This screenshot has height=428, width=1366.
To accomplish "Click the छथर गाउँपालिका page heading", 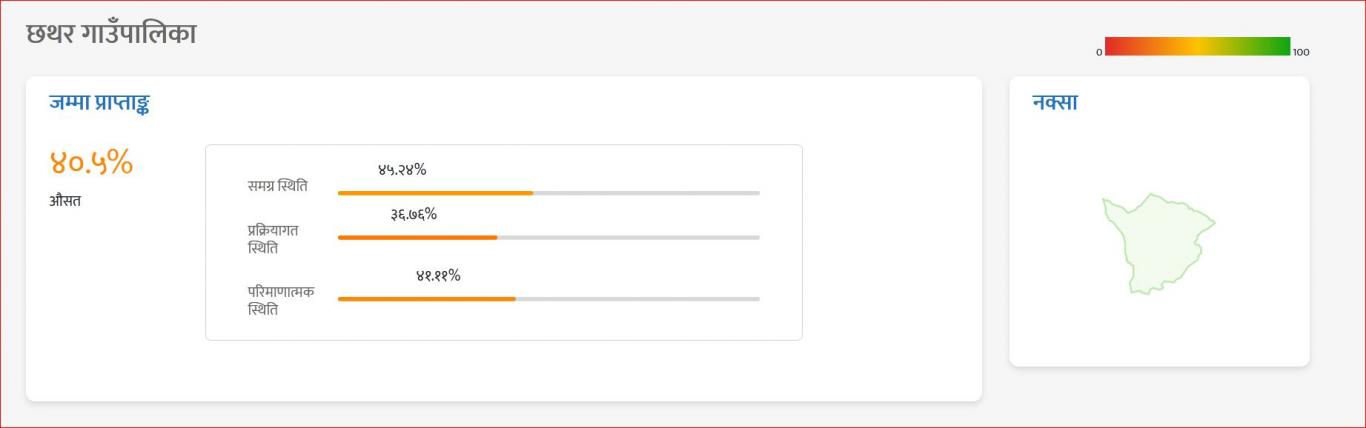I will click(111, 34).
